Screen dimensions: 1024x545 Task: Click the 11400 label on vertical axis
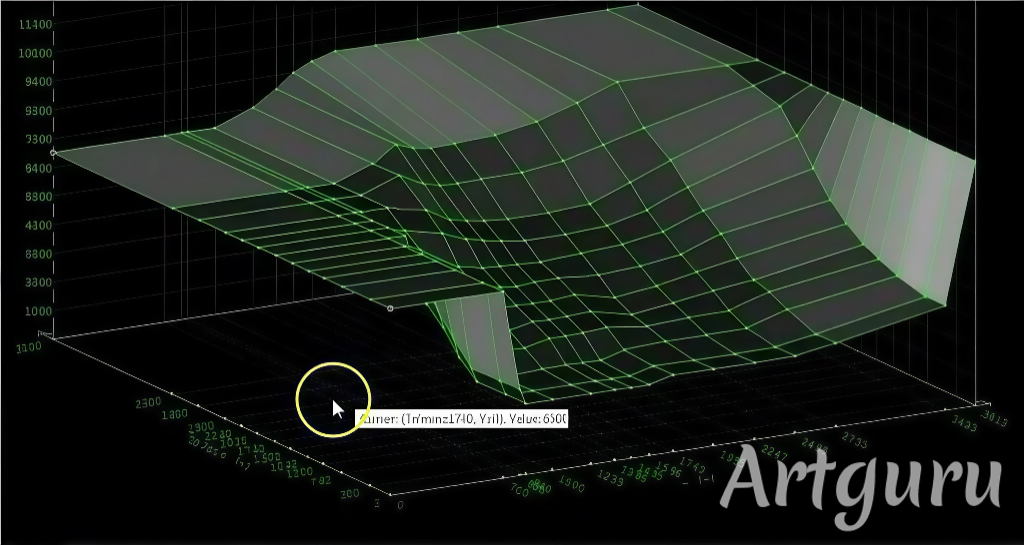pos(35,23)
